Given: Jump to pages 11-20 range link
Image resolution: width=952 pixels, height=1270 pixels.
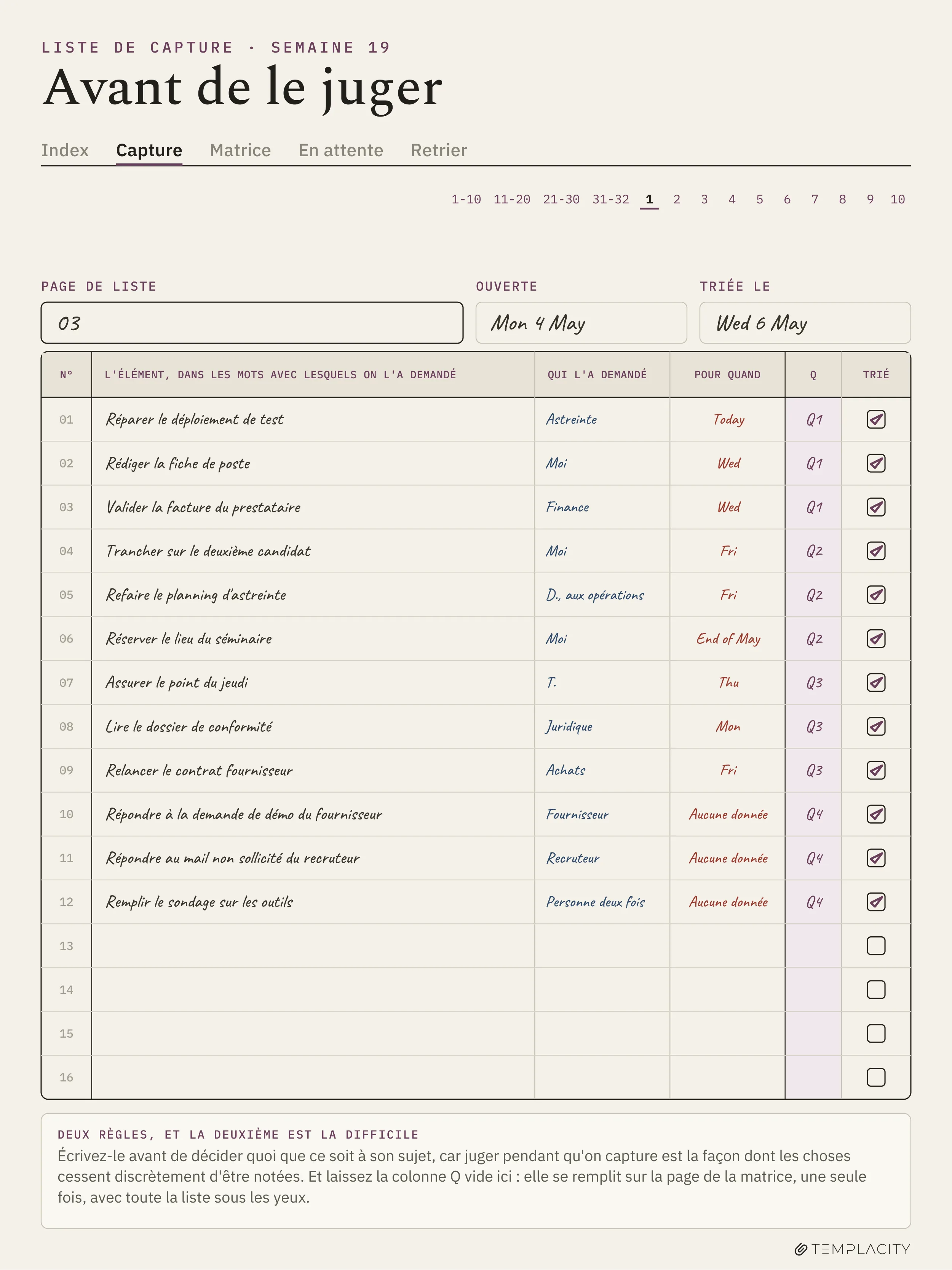Looking at the screenshot, I should (512, 199).
